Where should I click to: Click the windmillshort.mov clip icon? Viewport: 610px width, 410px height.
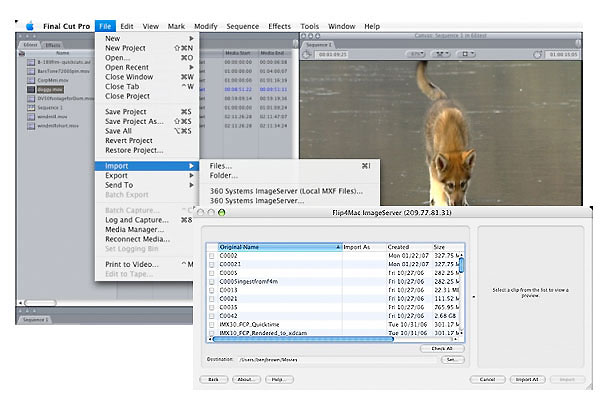click(x=31, y=126)
